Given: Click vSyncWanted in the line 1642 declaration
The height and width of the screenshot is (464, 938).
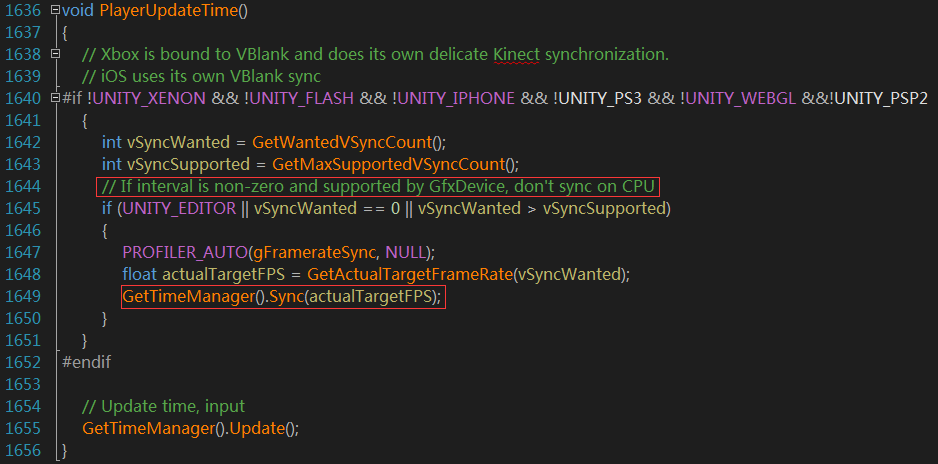Looking at the screenshot, I should coord(178,142).
